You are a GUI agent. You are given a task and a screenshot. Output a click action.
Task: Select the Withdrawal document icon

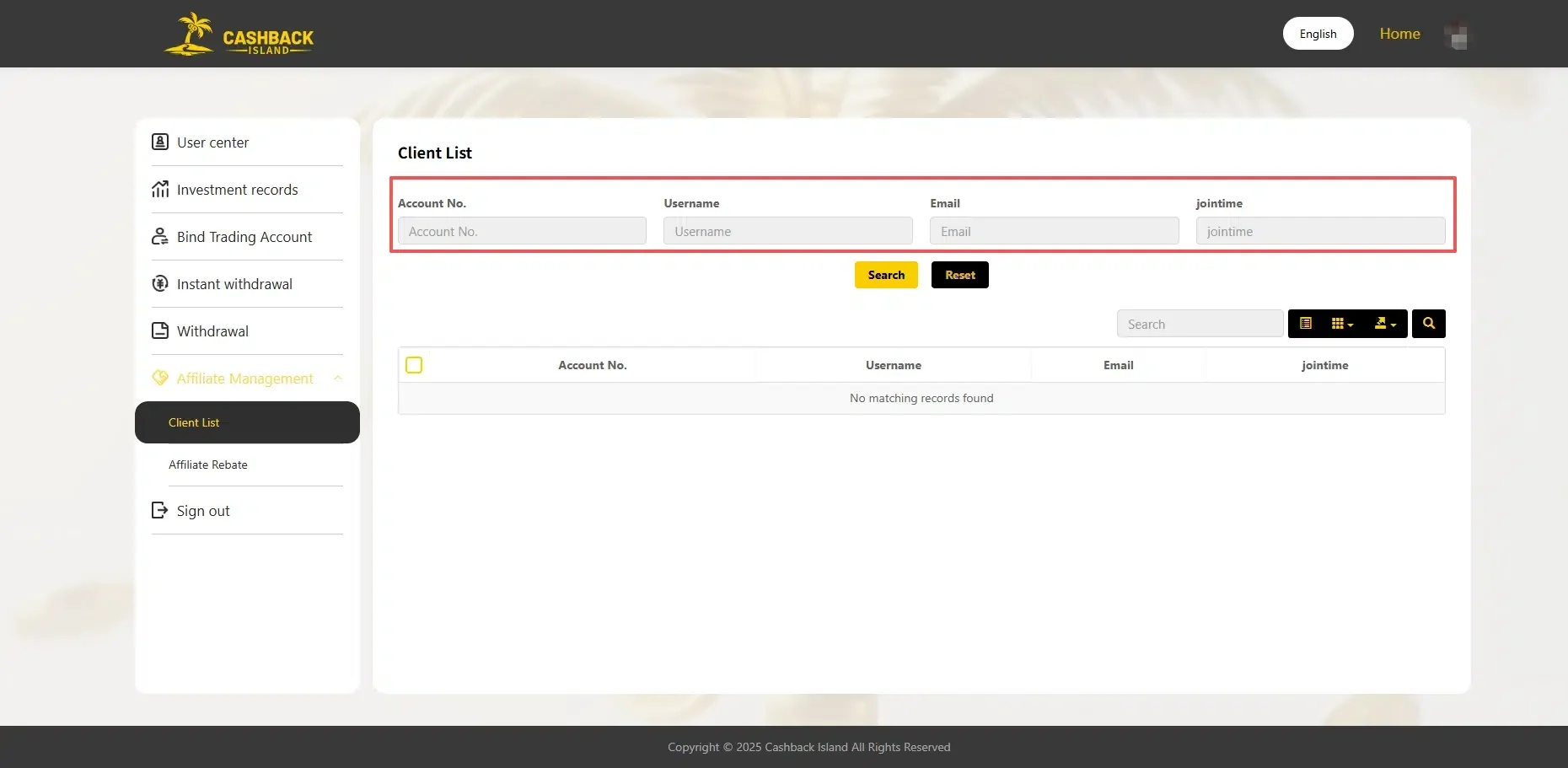160,330
